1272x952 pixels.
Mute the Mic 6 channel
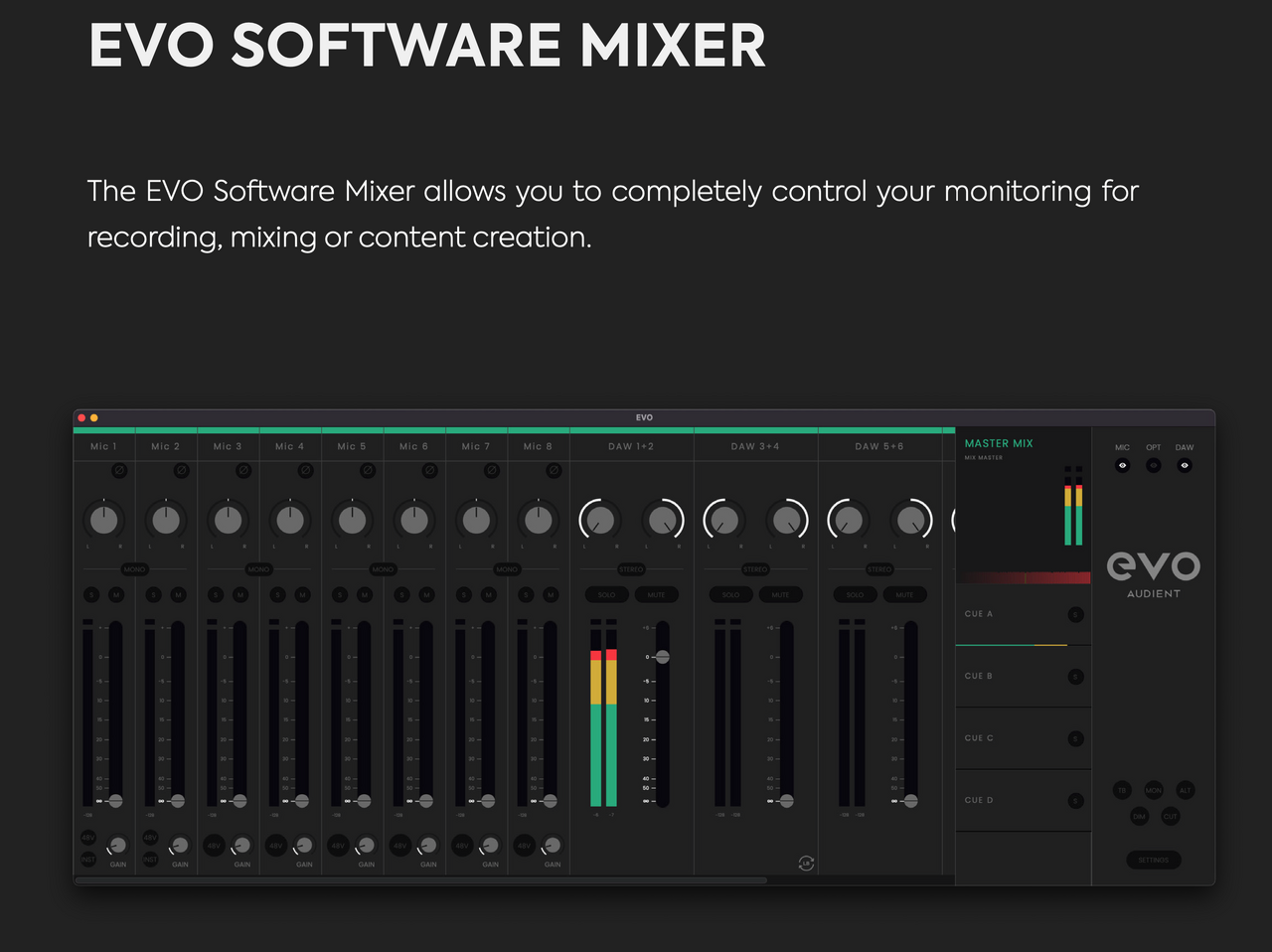pyautogui.click(x=426, y=594)
